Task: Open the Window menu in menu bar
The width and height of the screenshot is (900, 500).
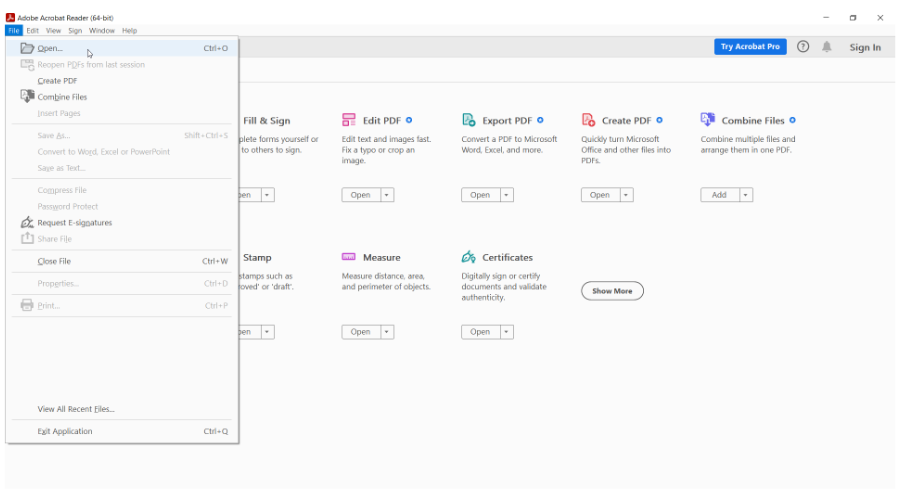Action: 102,30
